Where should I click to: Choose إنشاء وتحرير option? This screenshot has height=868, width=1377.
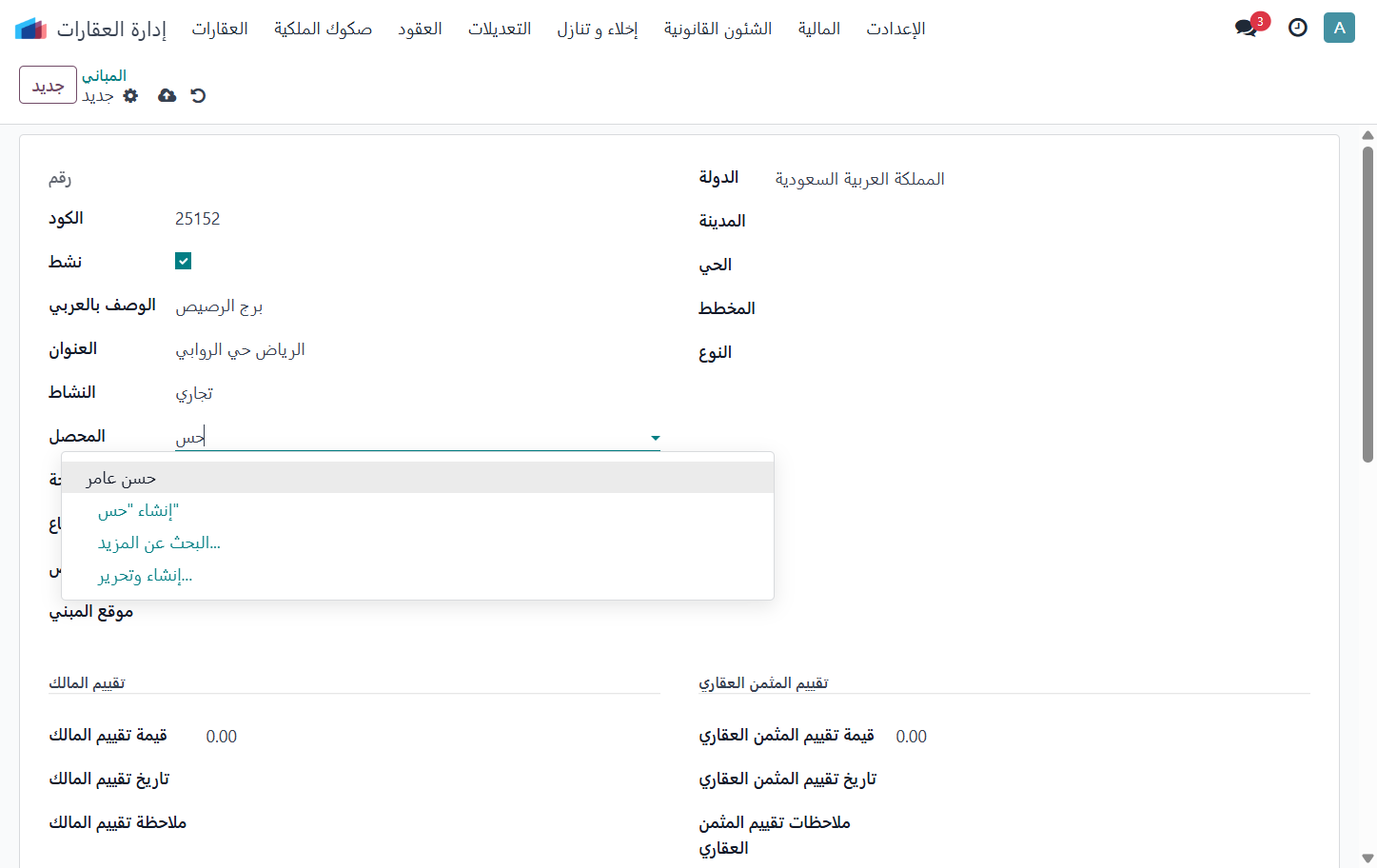145,576
